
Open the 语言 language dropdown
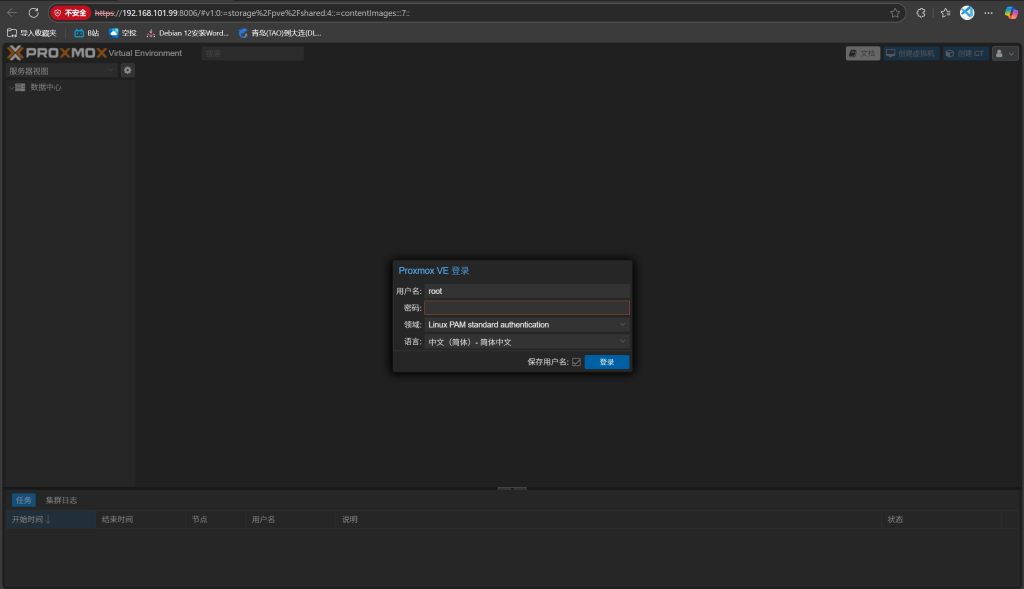coord(527,342)
